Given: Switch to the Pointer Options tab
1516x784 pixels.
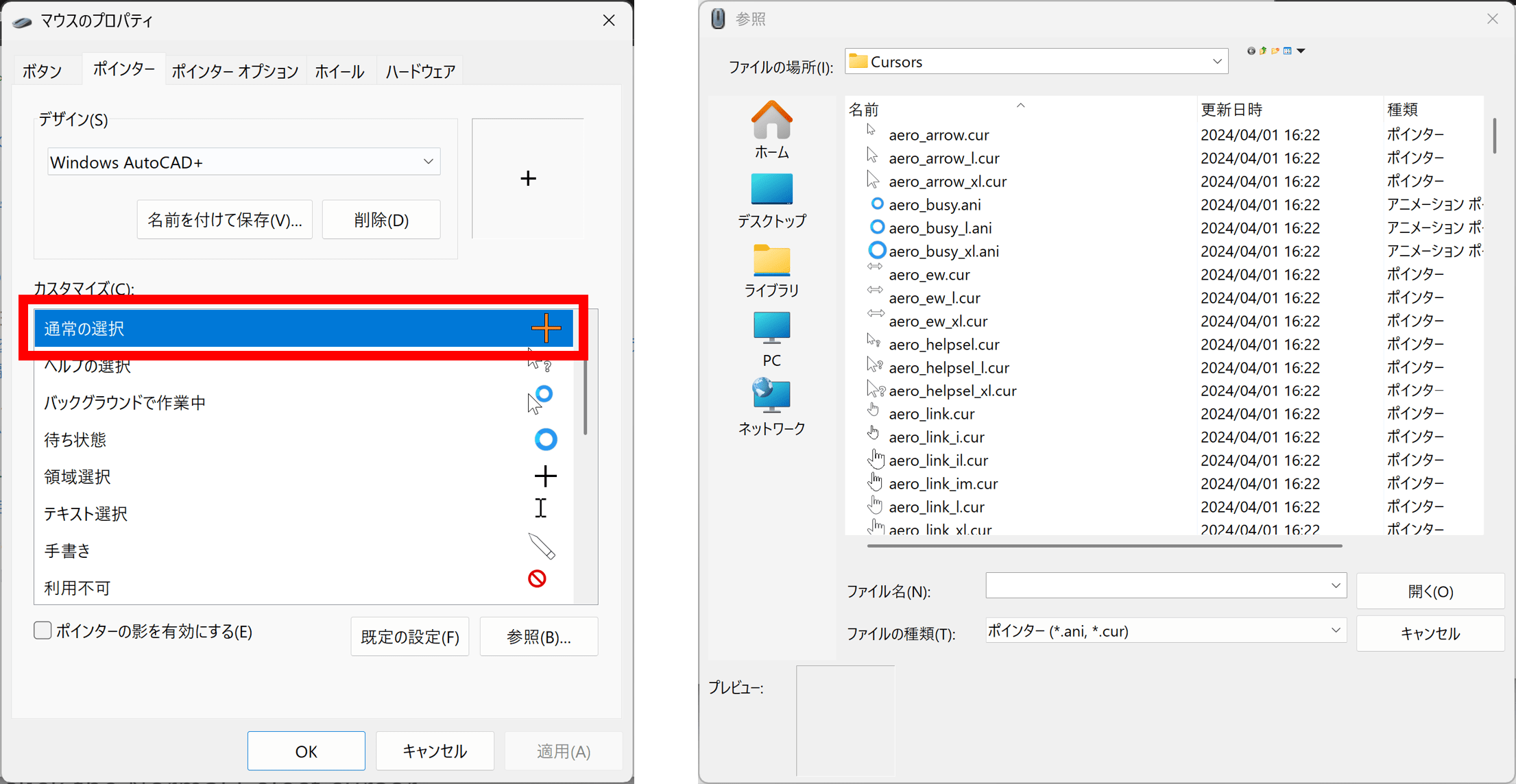Looking at the screenshot, I should pos(234,71).
